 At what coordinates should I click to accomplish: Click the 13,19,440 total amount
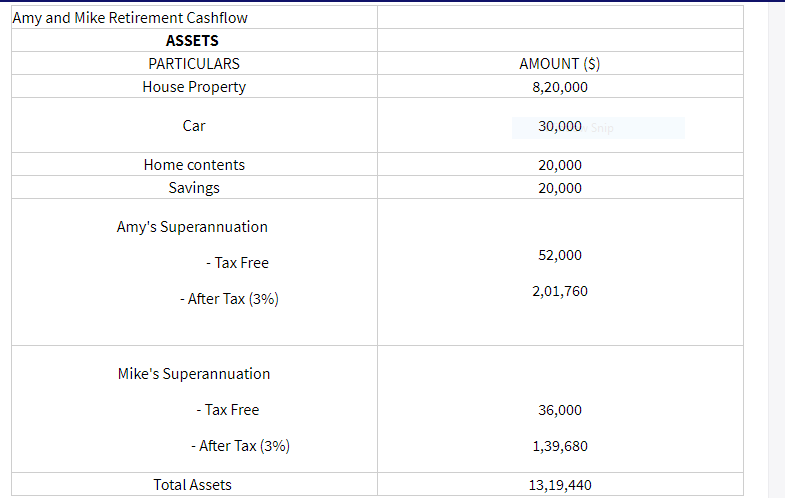pyautogui.click(x=560, y=485)
